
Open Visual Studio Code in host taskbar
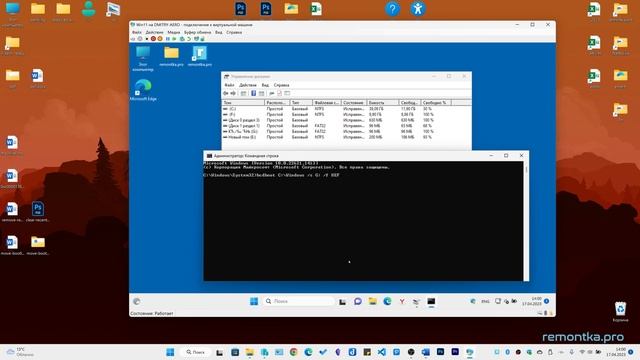[x=381, y=352]
